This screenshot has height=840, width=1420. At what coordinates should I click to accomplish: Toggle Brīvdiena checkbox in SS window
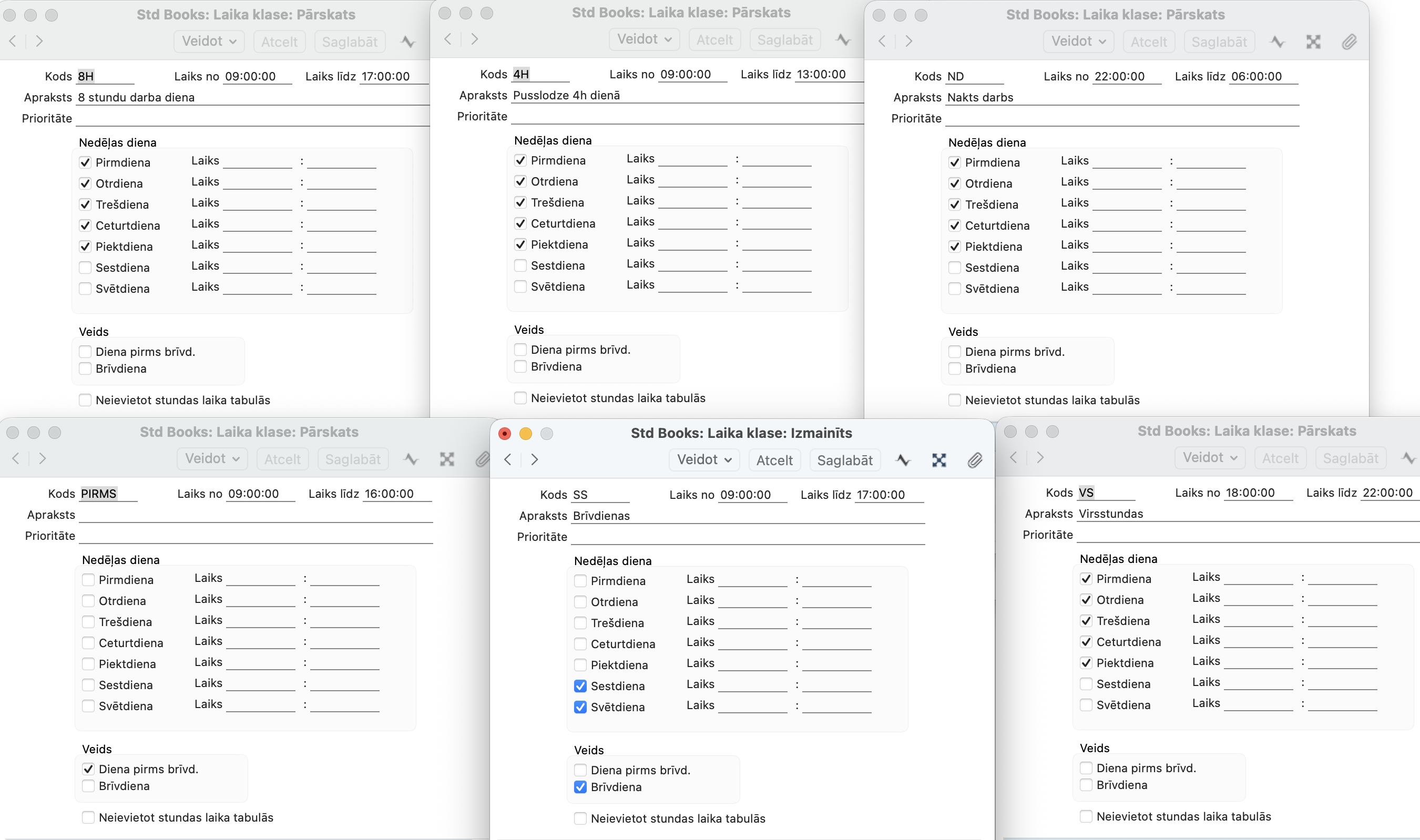tap(580, 787)
